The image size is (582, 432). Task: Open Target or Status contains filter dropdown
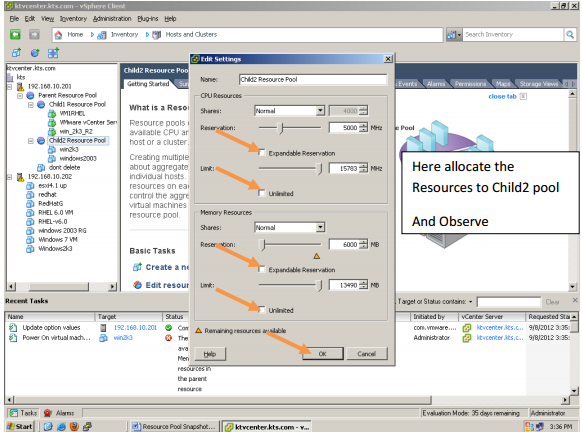coord(471,302)
